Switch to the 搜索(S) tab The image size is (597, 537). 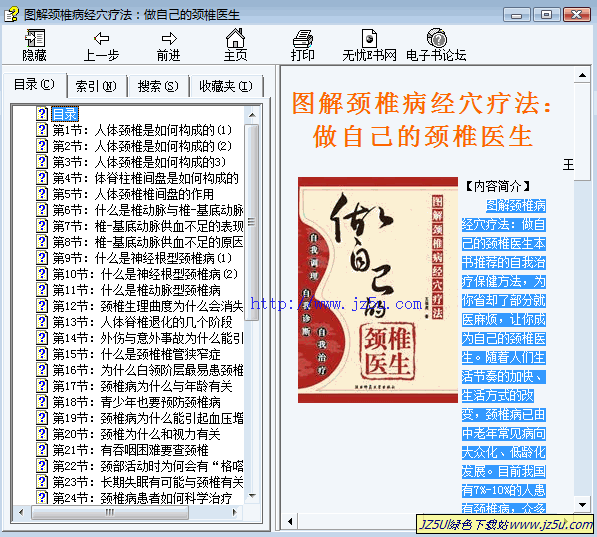click(x=158, y=86)
